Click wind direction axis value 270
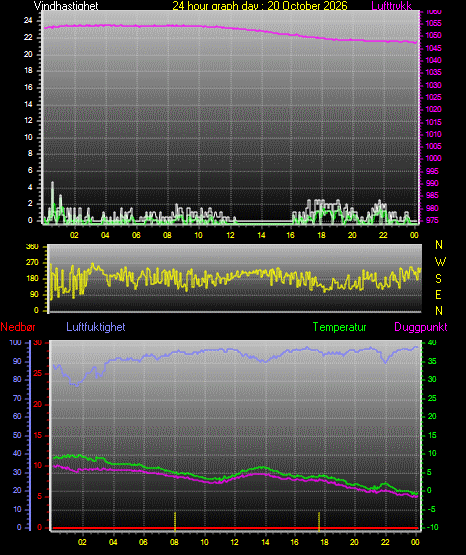466x555 pixels. click(32, 263)
